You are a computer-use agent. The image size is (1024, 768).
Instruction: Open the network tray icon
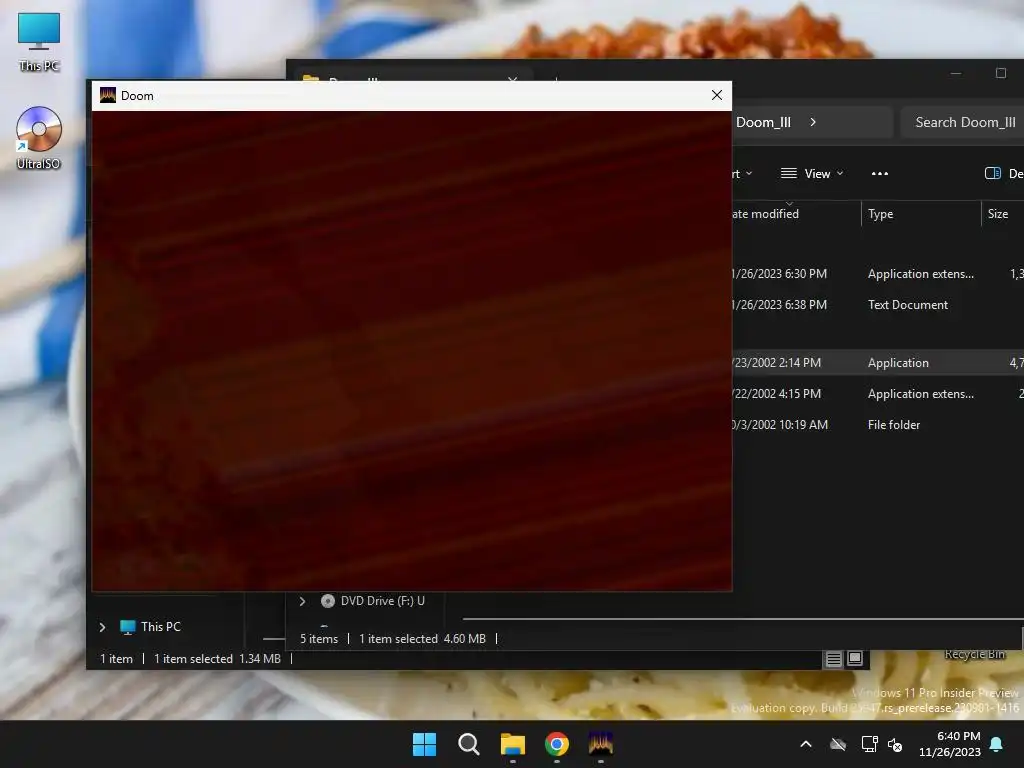[x=869, y=744]
